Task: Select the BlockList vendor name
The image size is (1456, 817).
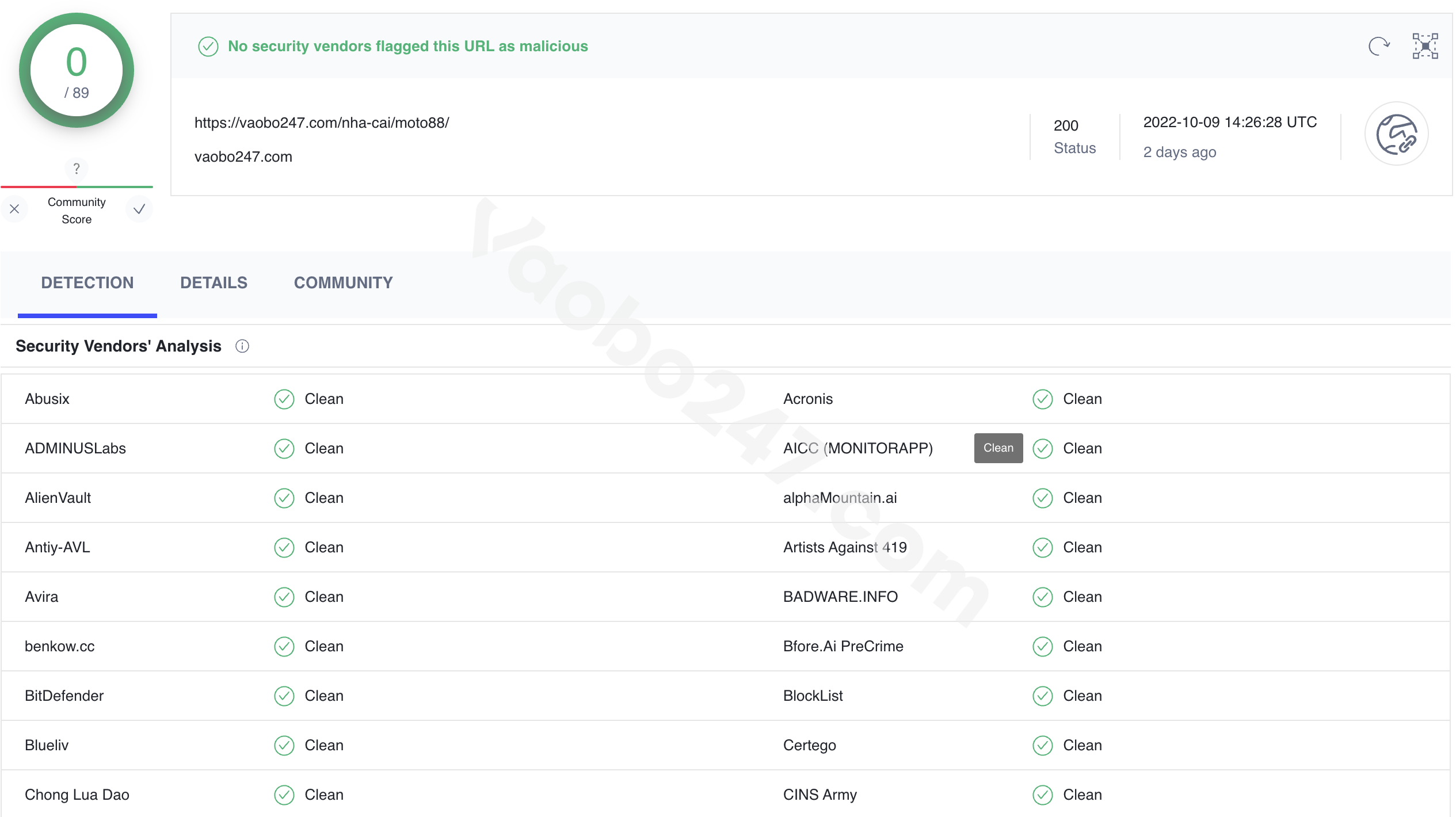Action: (813, 696)
